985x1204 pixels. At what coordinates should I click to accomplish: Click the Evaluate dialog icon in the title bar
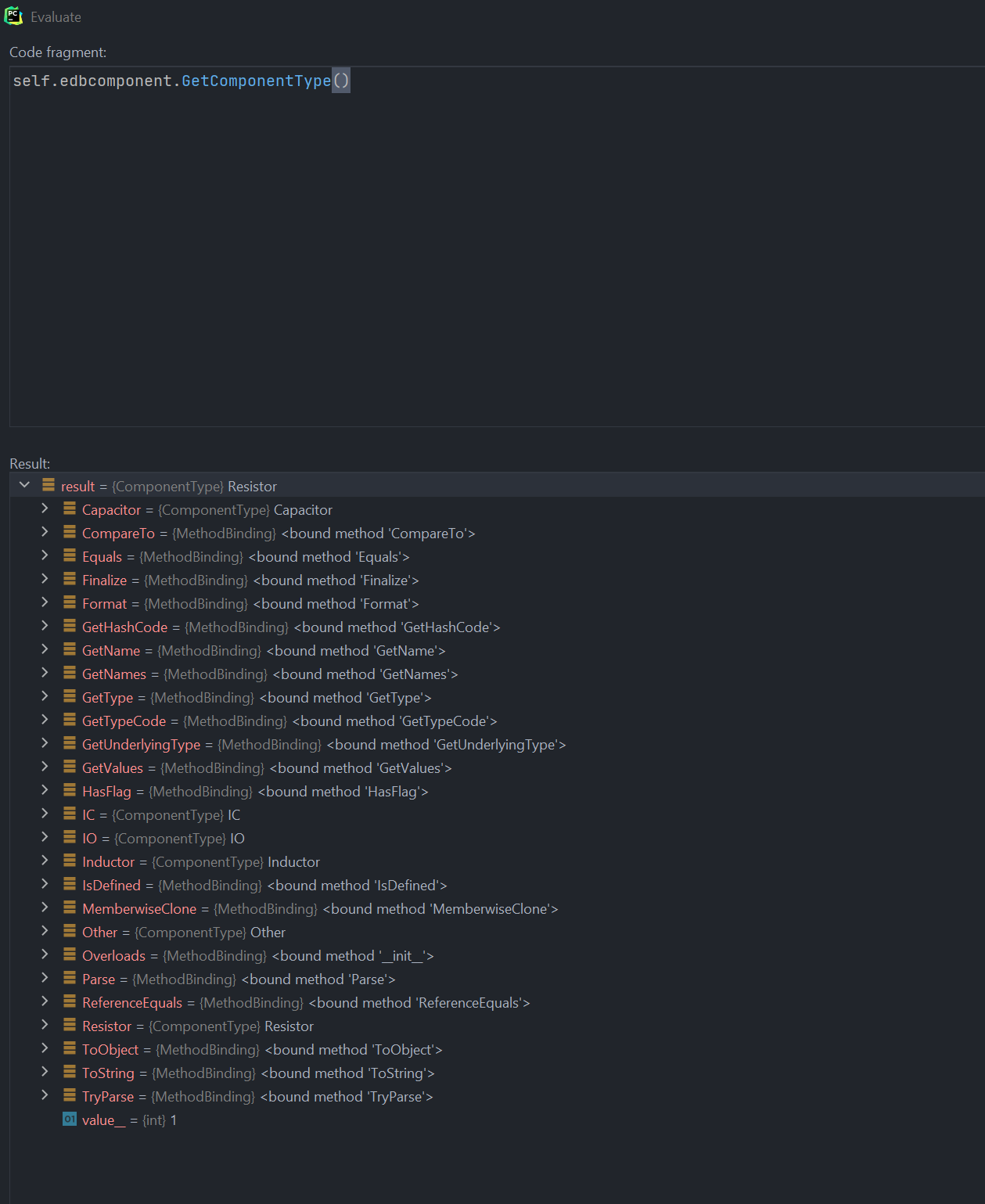(x=14, y=16)
